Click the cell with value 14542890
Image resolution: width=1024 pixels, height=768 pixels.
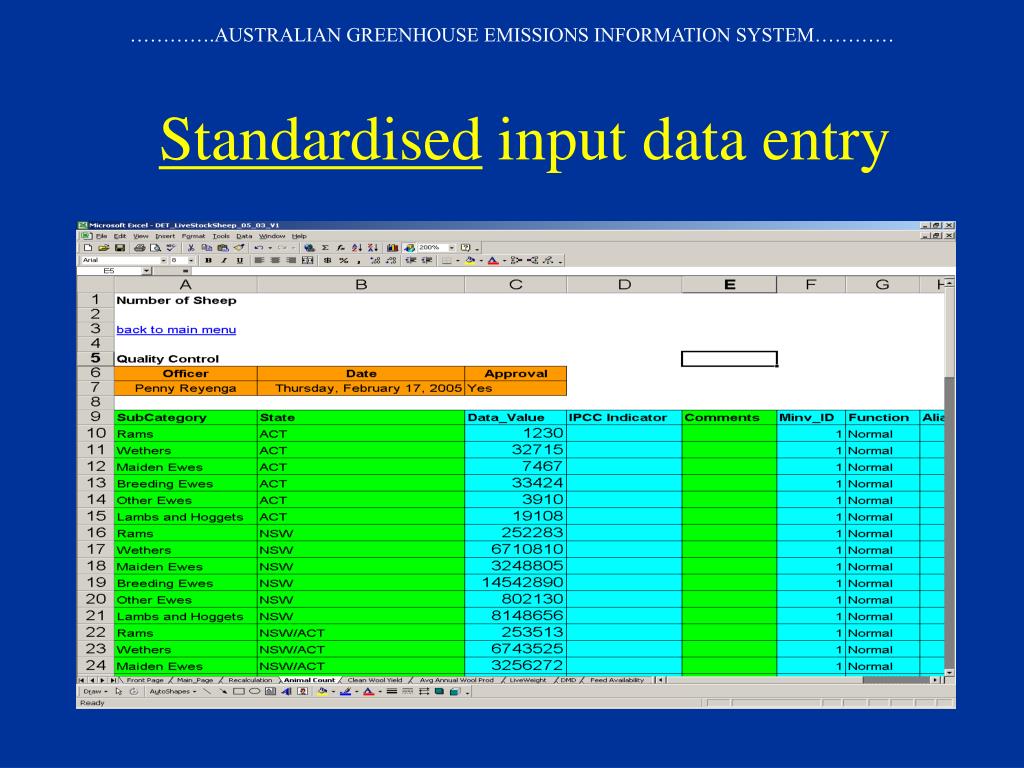[x=515, y=583]
